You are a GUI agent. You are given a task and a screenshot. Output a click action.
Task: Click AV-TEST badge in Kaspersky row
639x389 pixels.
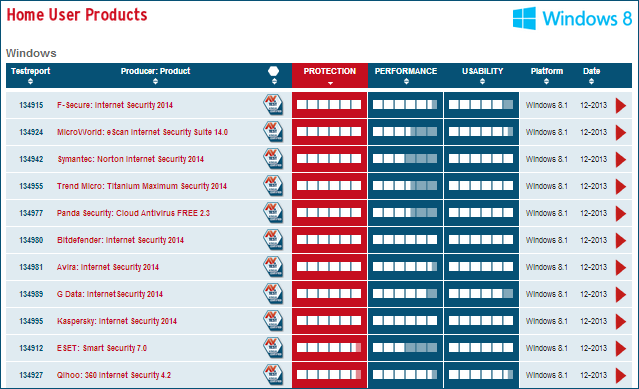[x=273, y=321]
